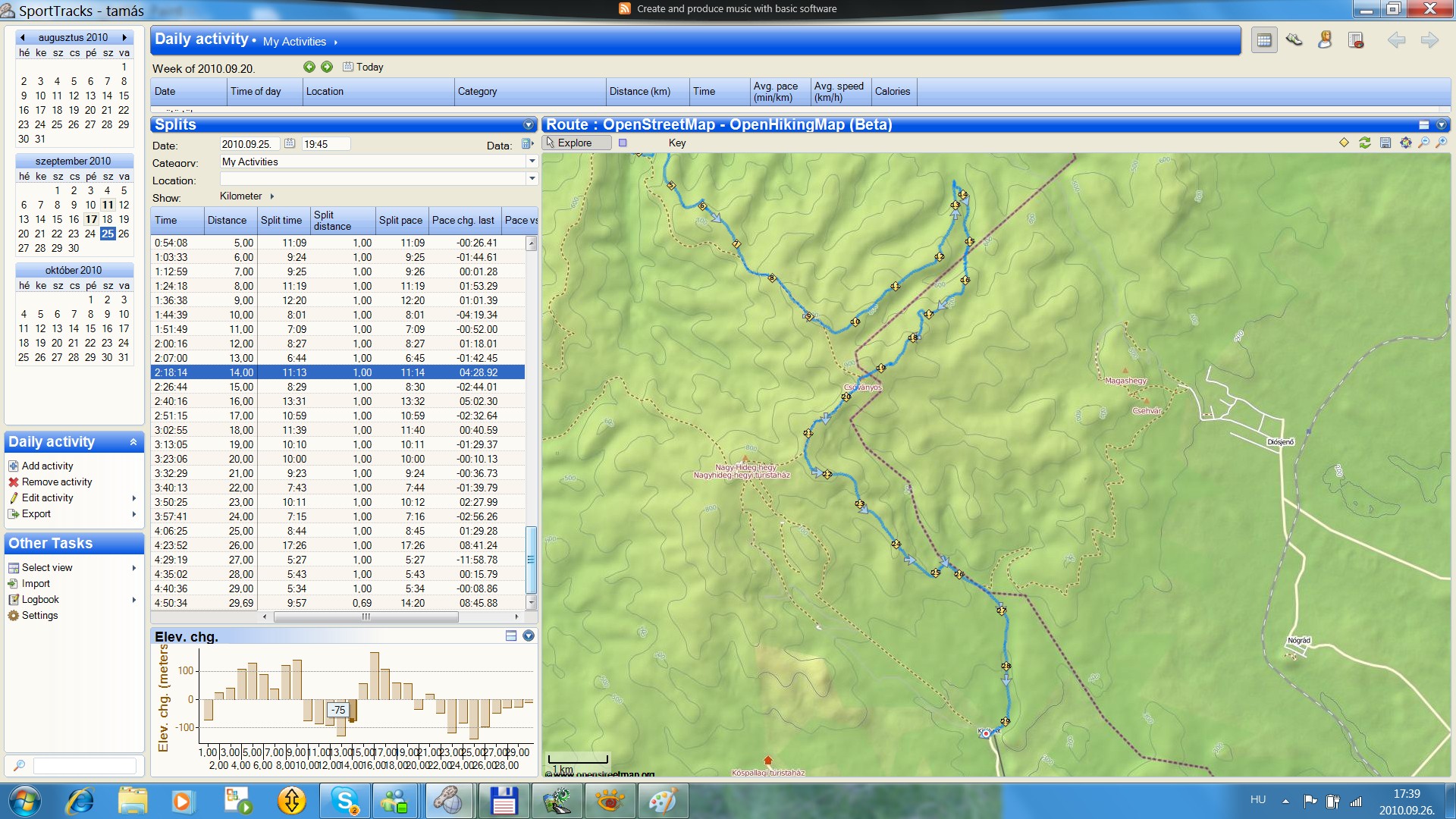Click the Windows Start button

(x=24, y=801)
